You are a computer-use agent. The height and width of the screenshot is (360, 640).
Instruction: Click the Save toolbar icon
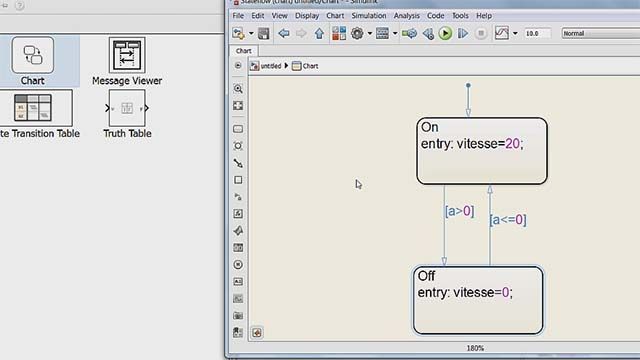pos(264,33)
